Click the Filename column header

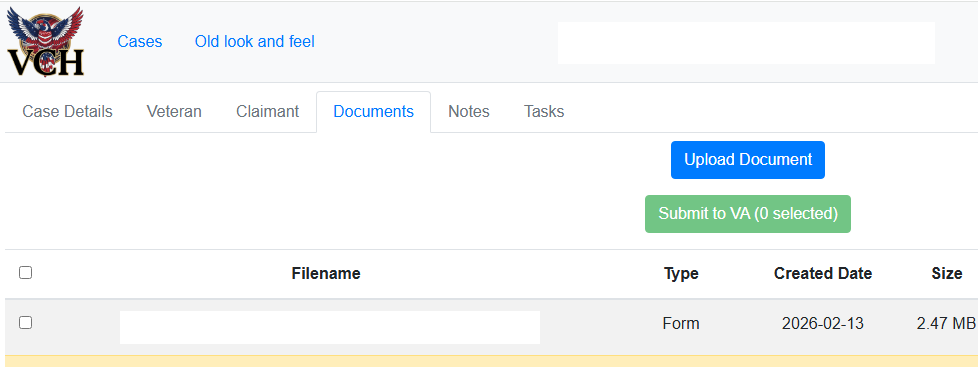326,273
